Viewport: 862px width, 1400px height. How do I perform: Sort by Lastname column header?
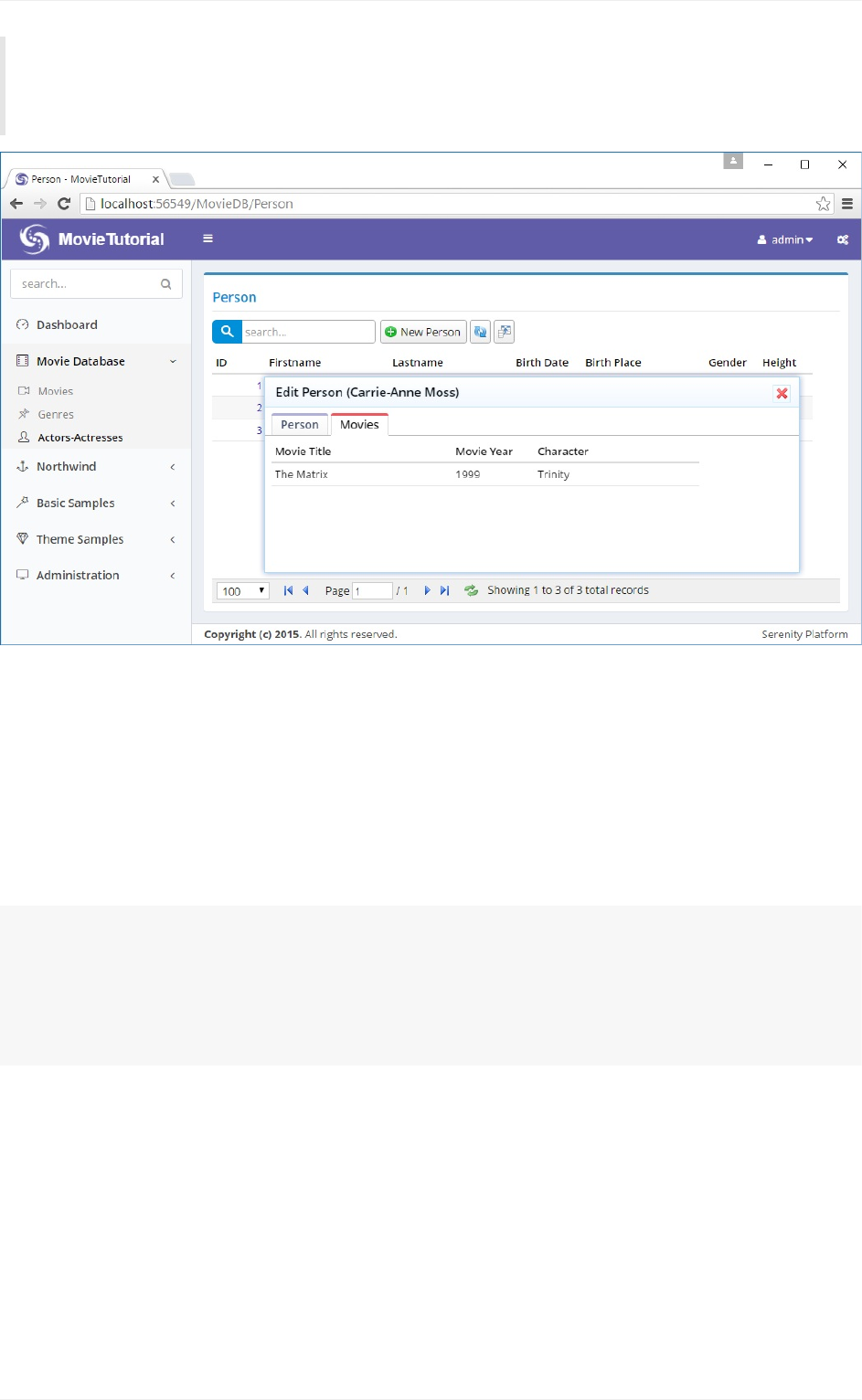pyautogui.click(x=418, y=363)
